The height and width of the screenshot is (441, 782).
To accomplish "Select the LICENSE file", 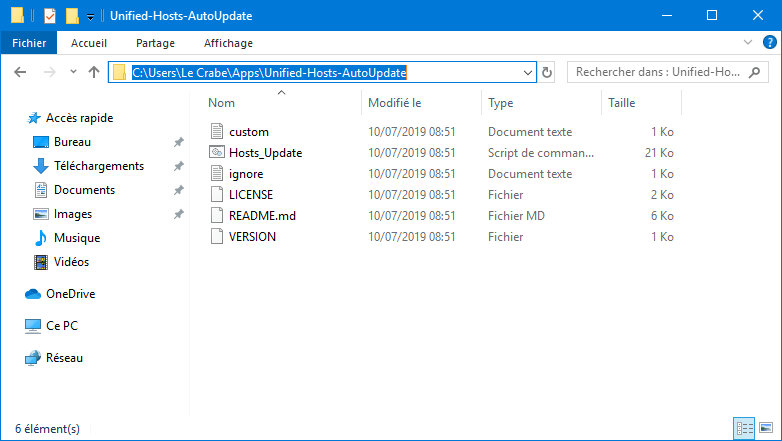I will point(251,195).
